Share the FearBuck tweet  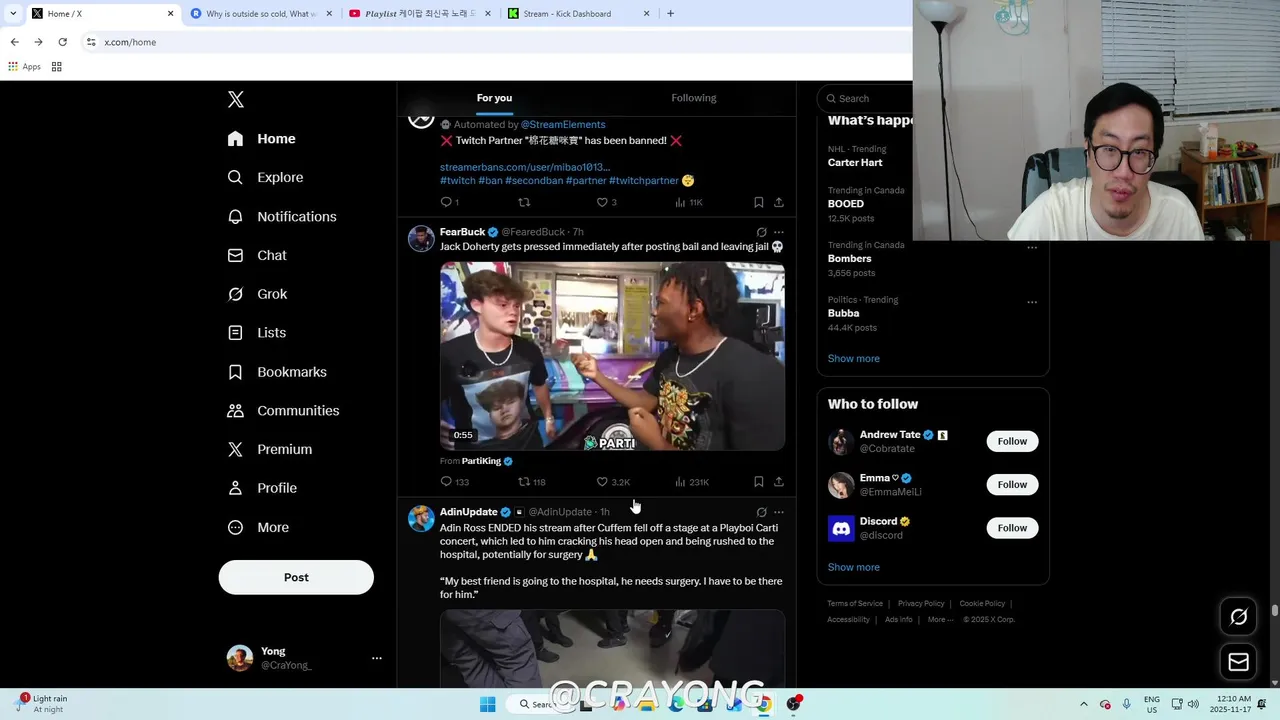point(779,482)
